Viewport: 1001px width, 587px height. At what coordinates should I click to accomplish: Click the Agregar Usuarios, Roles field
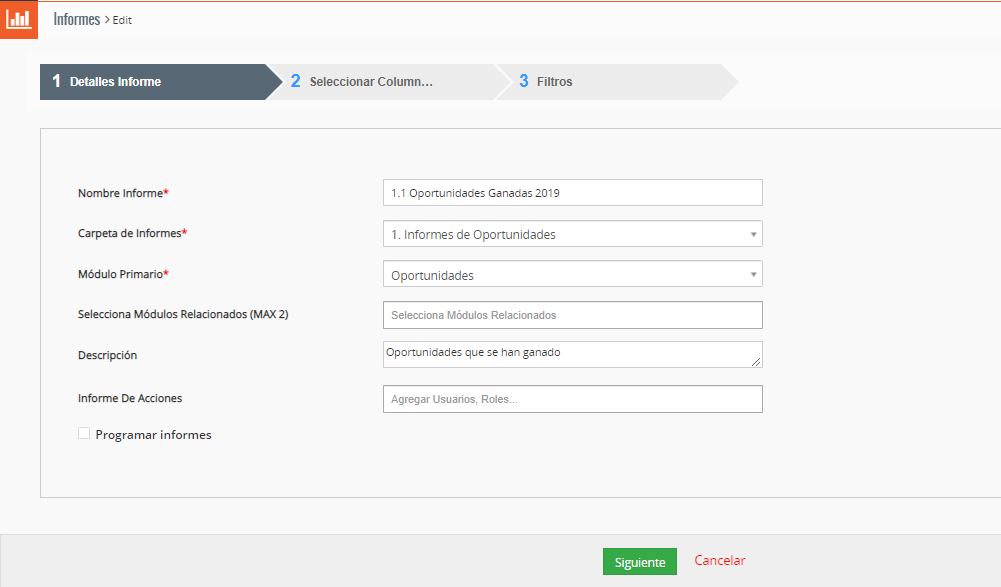[572, 399]
